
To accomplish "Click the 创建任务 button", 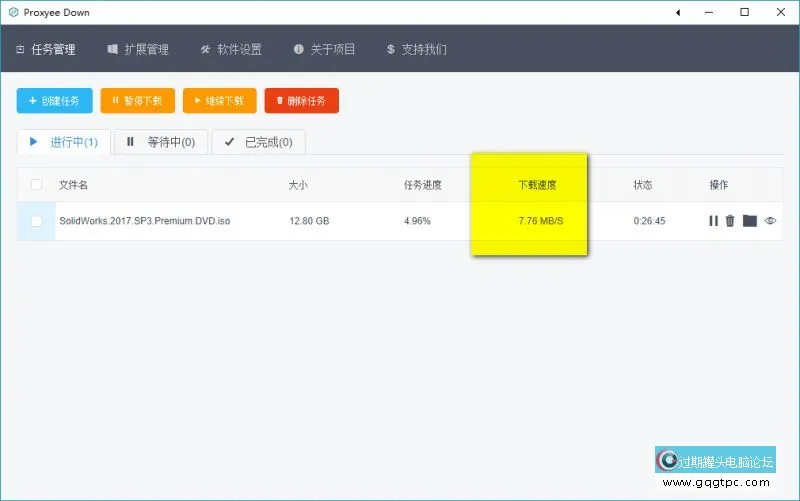I will [x=55, y=101].
